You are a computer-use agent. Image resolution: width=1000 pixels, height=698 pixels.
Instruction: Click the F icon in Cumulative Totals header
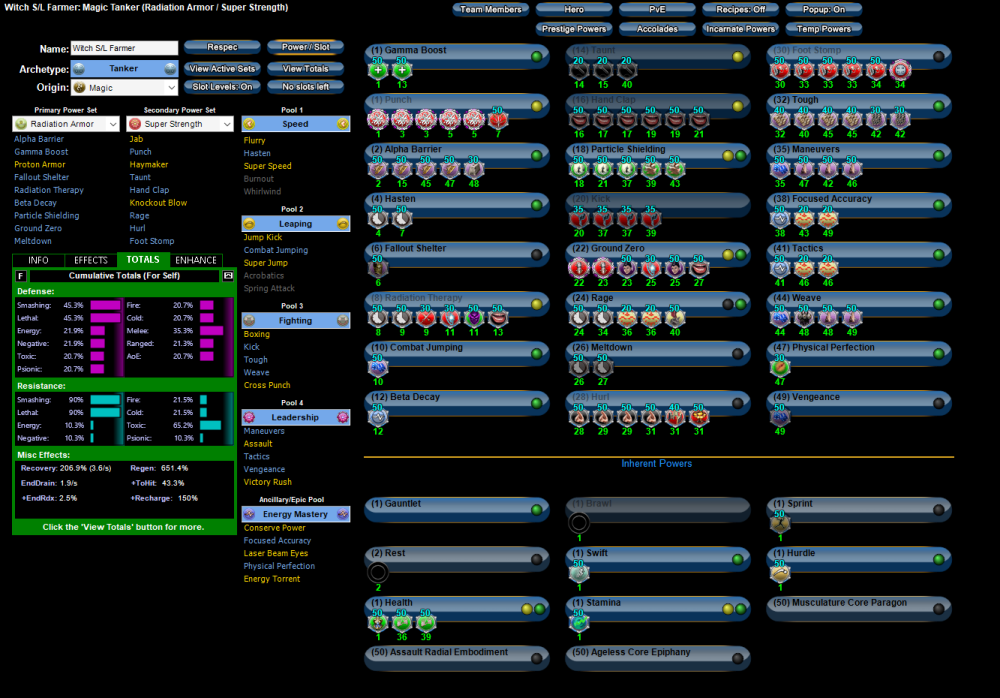[x=21, y=275]
